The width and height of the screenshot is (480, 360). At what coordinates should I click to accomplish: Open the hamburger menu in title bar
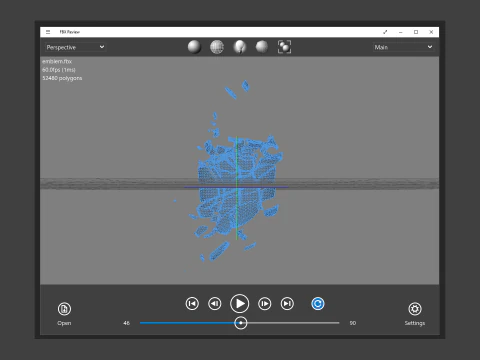click(x=48, y=32)
